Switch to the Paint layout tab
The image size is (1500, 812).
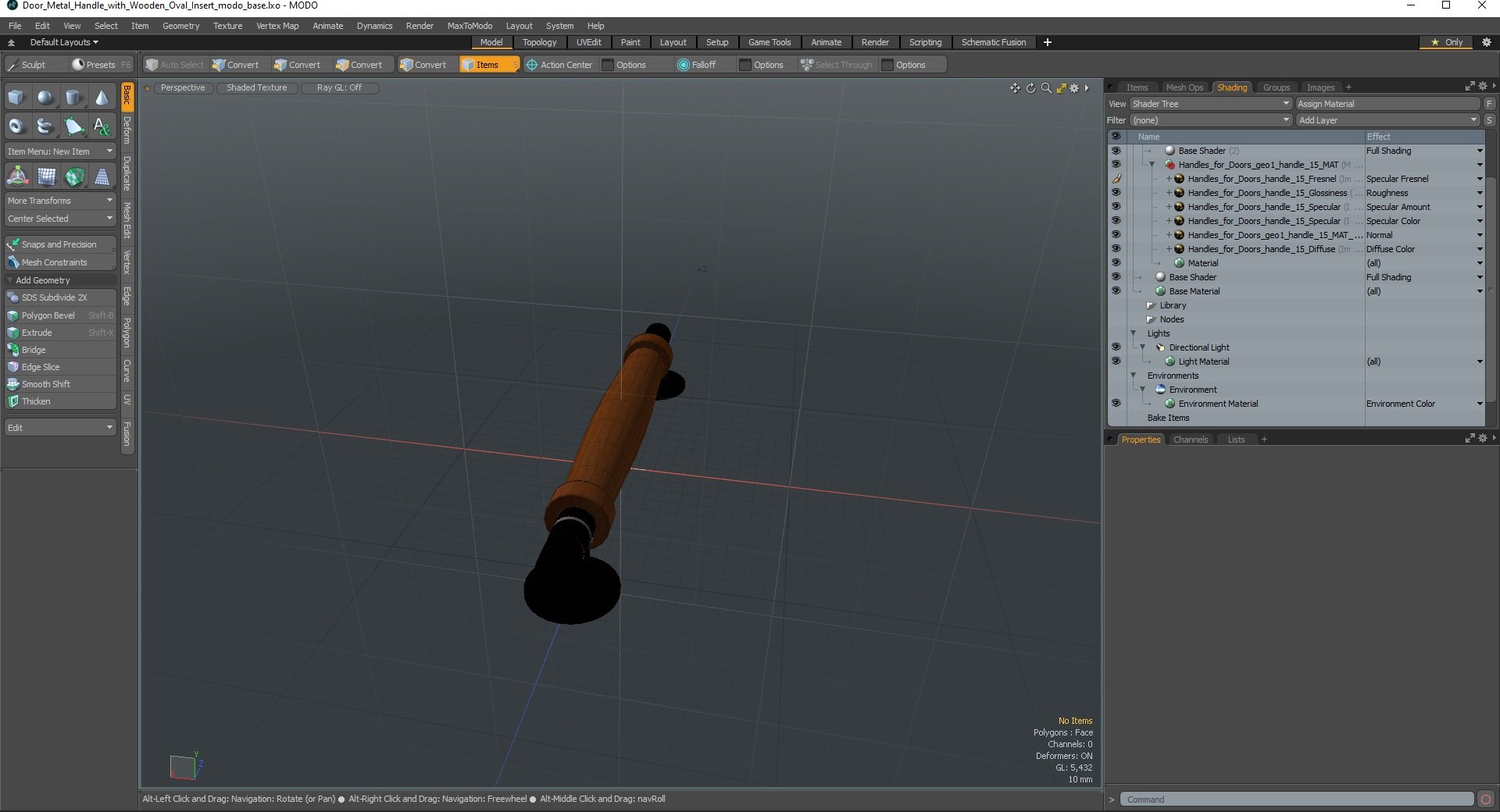(x=630, y=42)
